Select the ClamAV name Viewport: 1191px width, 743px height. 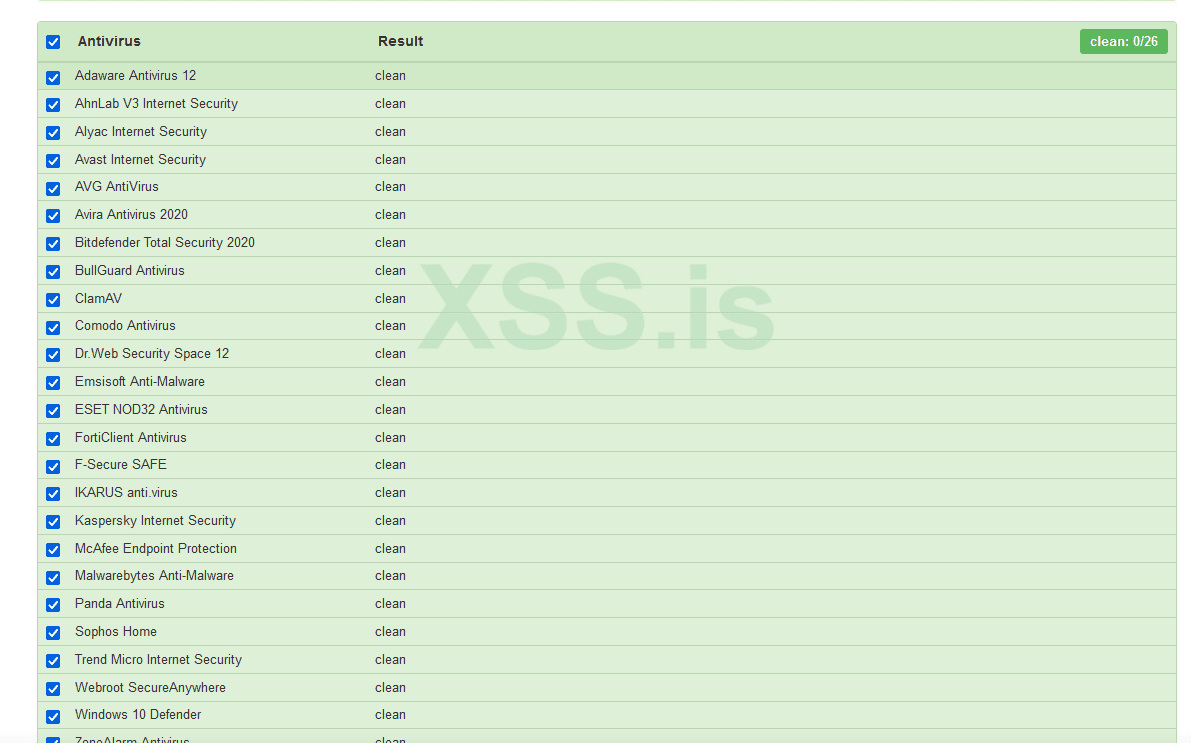point(98,299)
